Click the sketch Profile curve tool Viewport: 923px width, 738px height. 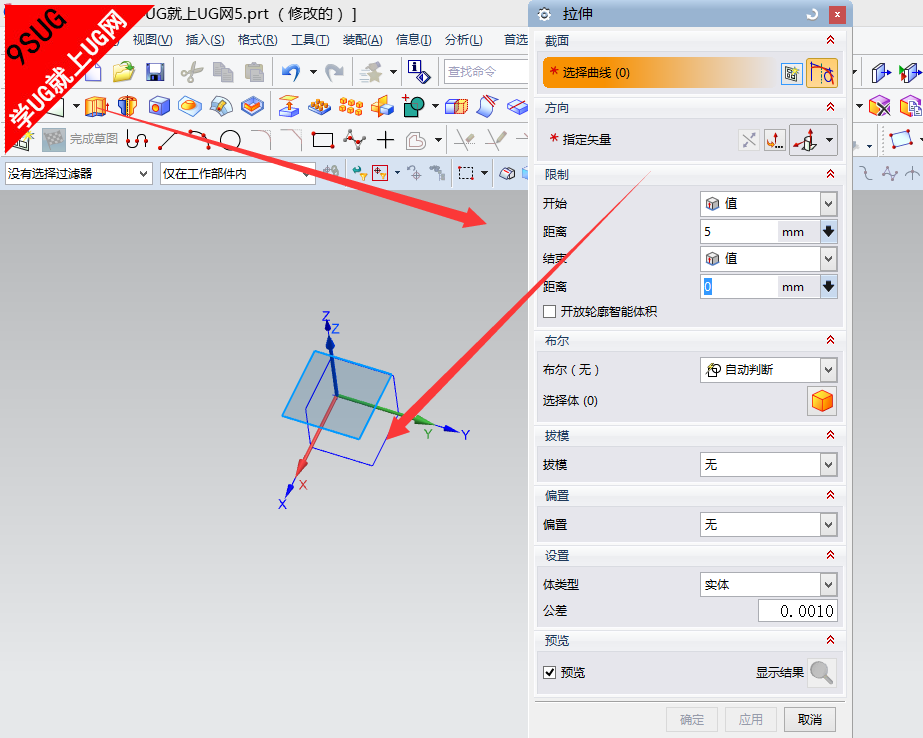[137, 139]
